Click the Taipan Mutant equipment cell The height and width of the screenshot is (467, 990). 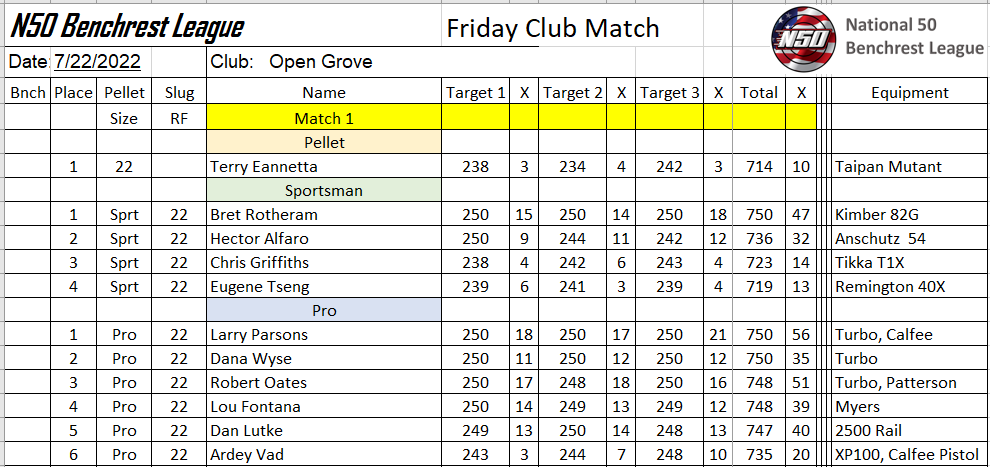coord(910,167)
